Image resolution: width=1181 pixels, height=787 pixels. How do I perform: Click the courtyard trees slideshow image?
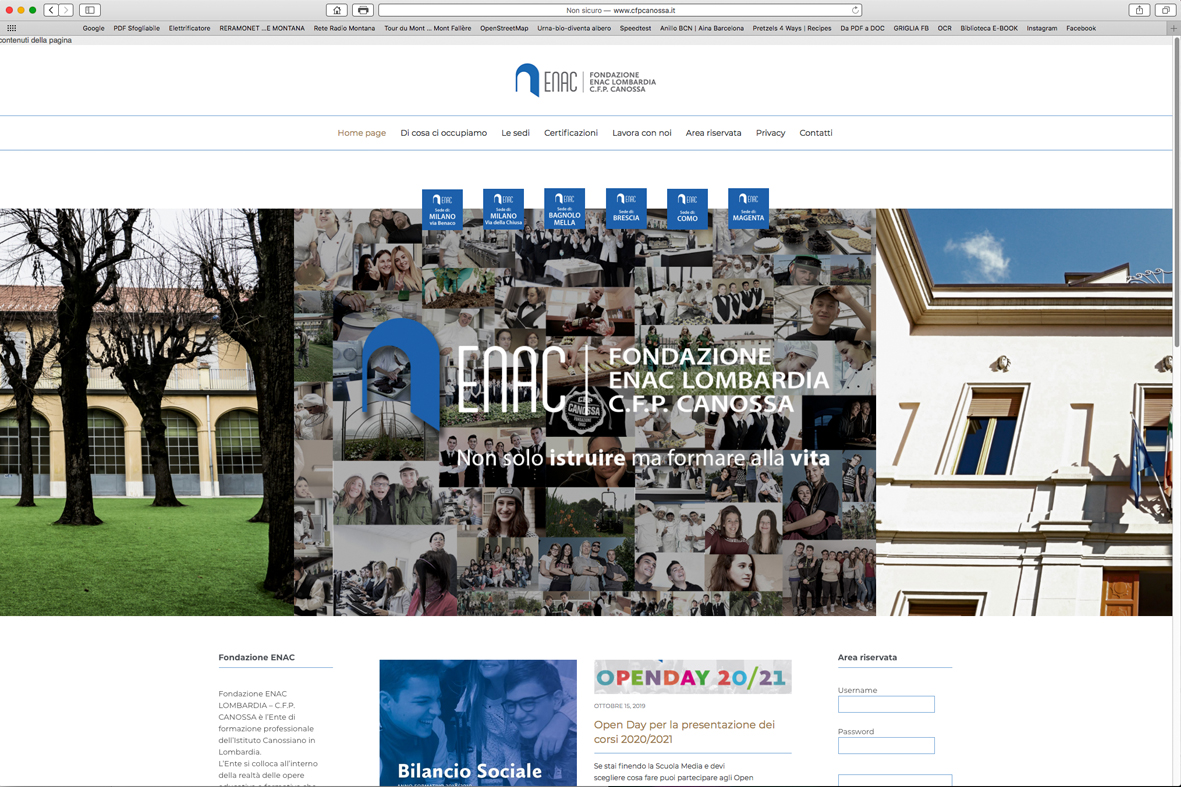point(147,412)
